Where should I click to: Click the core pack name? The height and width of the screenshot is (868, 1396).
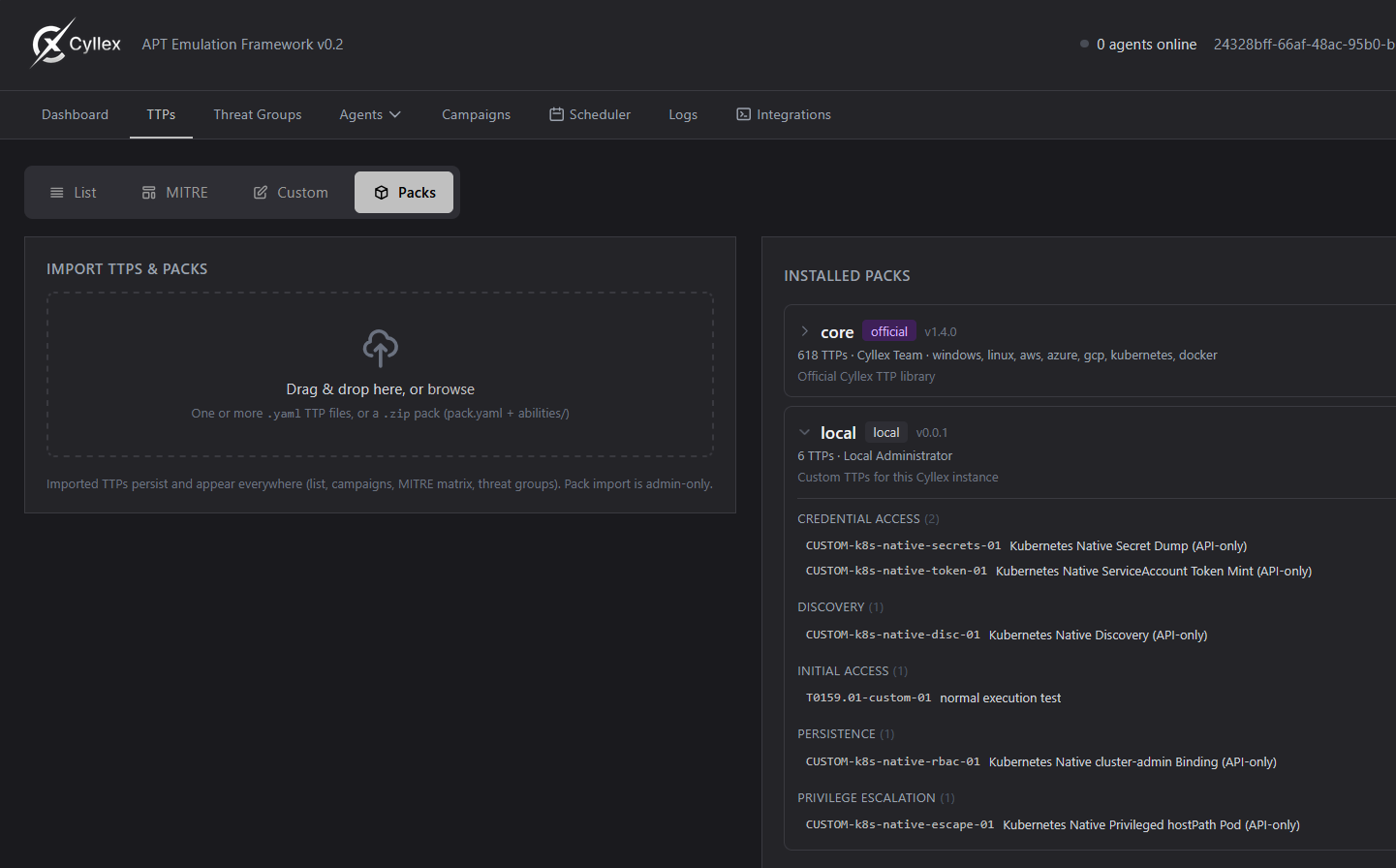tap(837, 332)
